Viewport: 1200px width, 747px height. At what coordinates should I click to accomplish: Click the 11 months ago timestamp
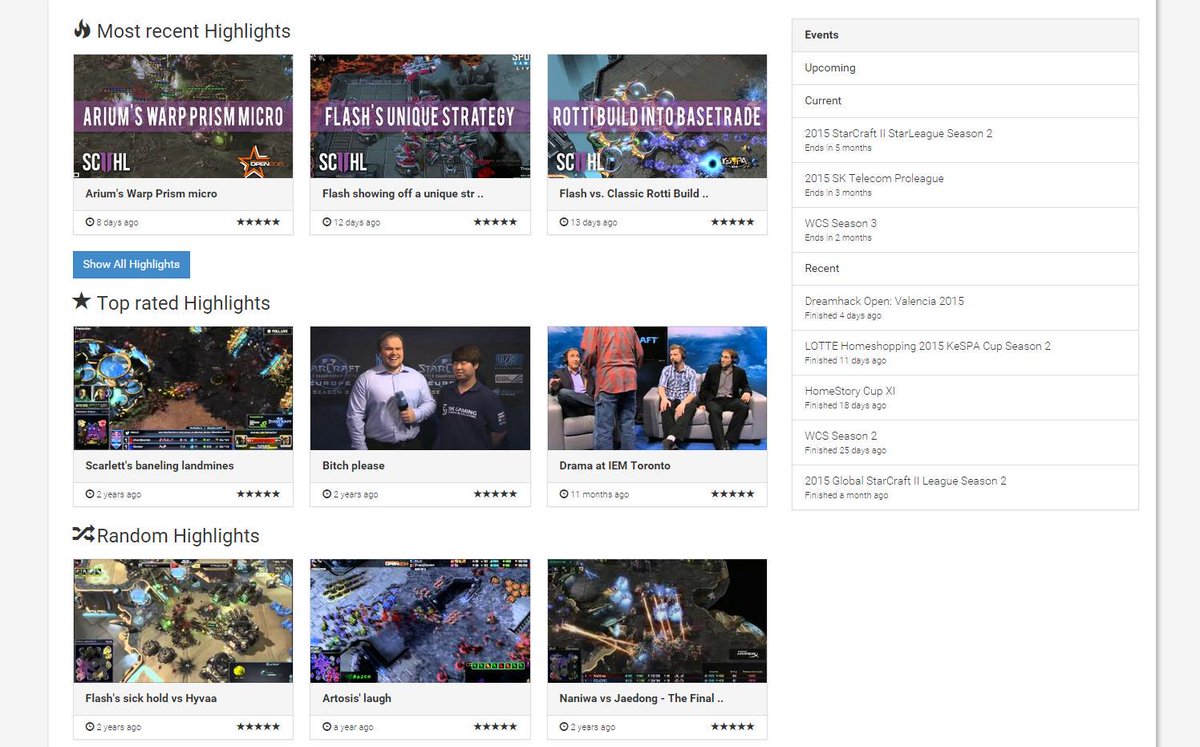coord(600,495)
